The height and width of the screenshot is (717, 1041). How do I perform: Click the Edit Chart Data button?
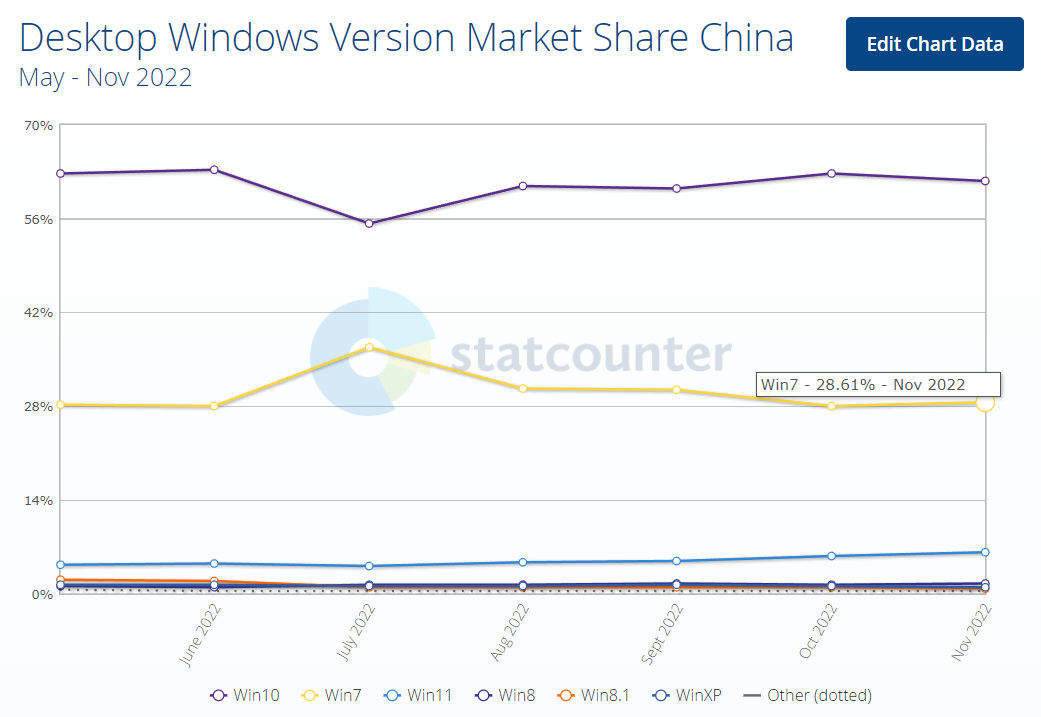934,44
